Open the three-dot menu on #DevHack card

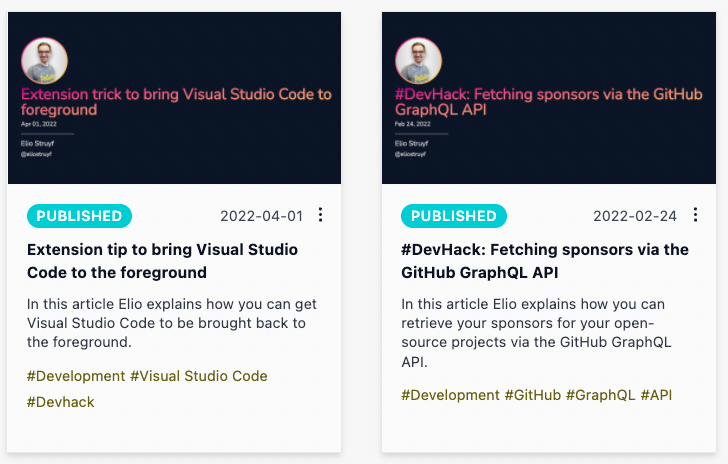pos(695,215)
